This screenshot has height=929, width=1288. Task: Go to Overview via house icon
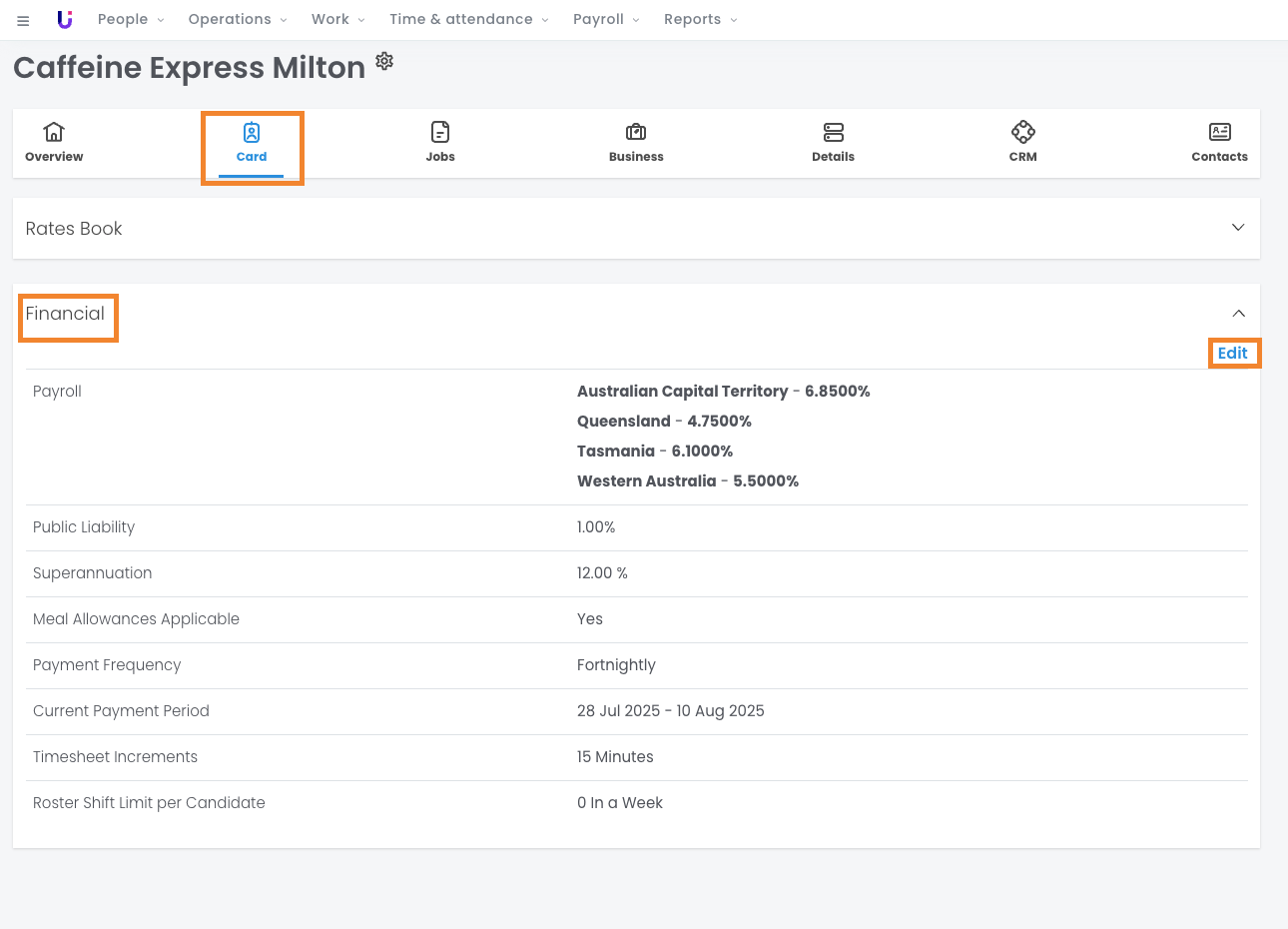54,132
